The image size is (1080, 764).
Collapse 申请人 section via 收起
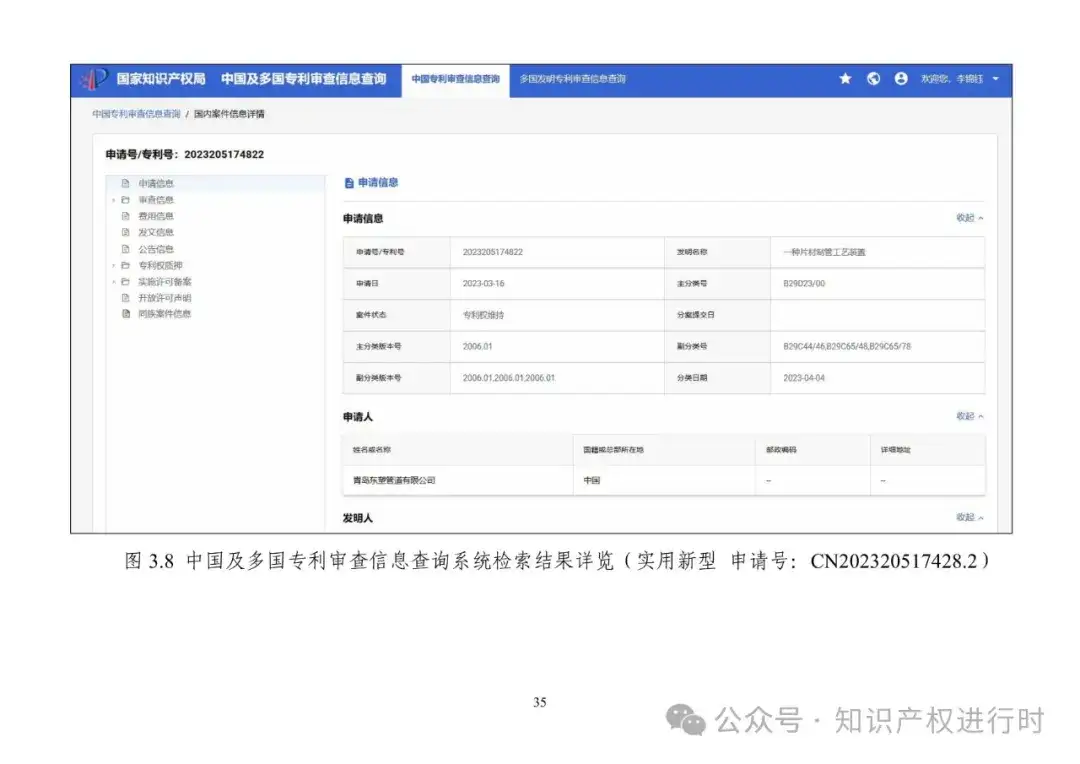pos(969,416)
